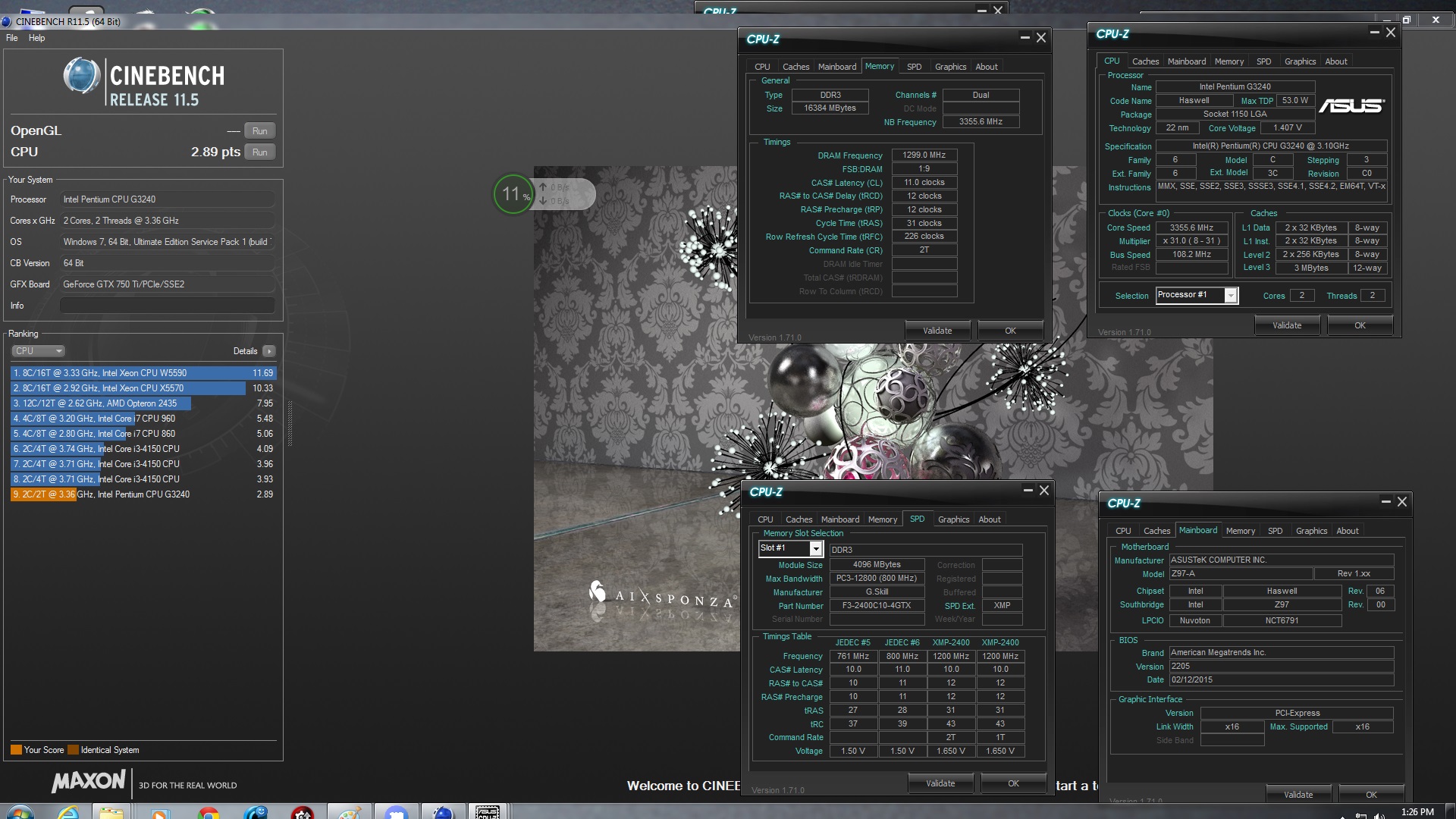This screenshot has height=819, width=1456.
Task: Open About tab in the Mainboard CPU-Z window
Action: click(x=1347, y=531)
